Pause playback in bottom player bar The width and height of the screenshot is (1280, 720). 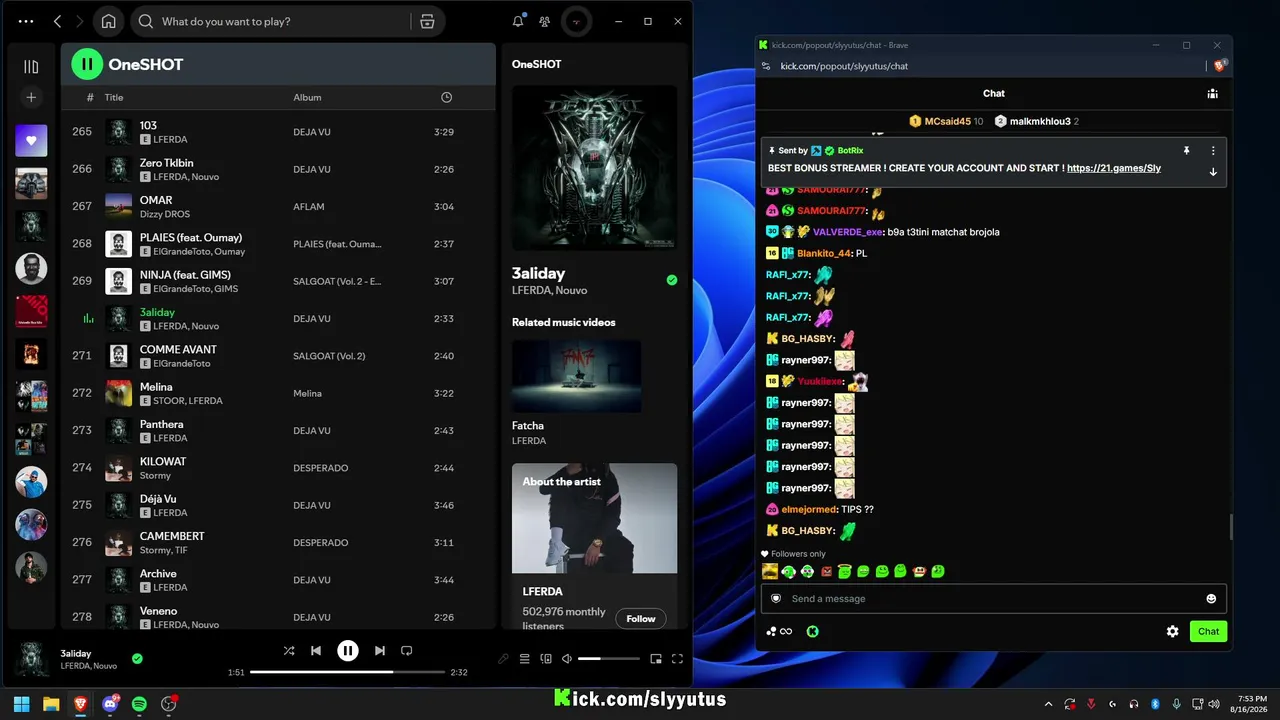347,651
